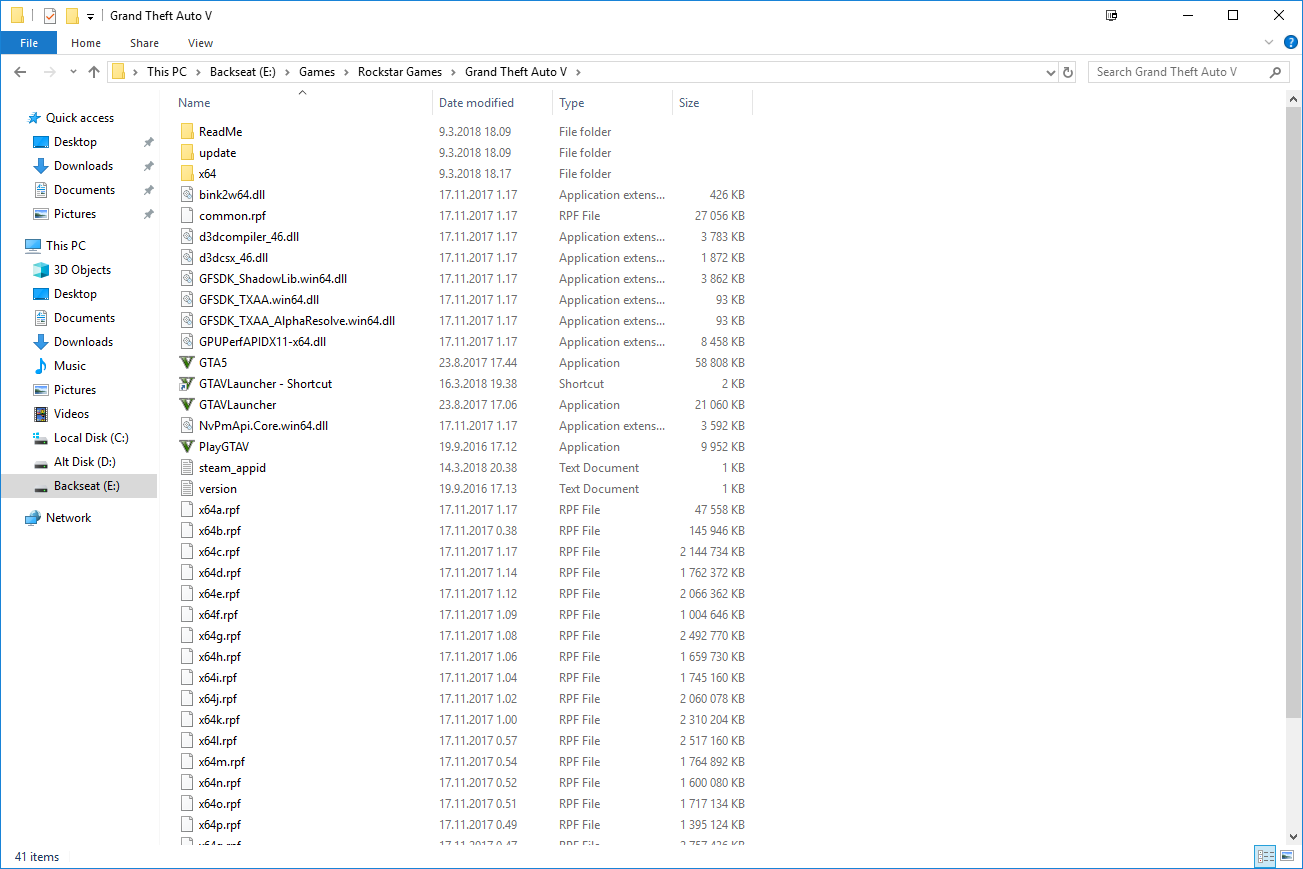Viewport: 1303px width, 869px height.
Task: Select the GTAVLauncher application name
Action: 237,405
